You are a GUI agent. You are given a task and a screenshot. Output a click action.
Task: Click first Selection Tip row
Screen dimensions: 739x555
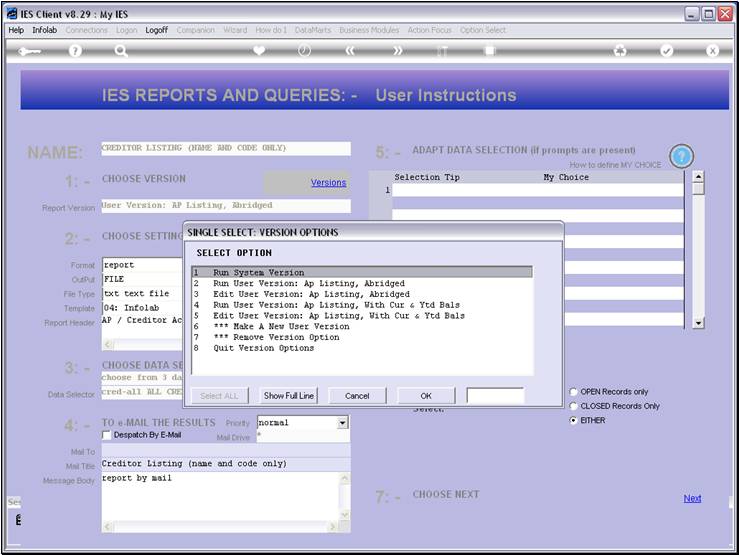click(x=538, y=190)
